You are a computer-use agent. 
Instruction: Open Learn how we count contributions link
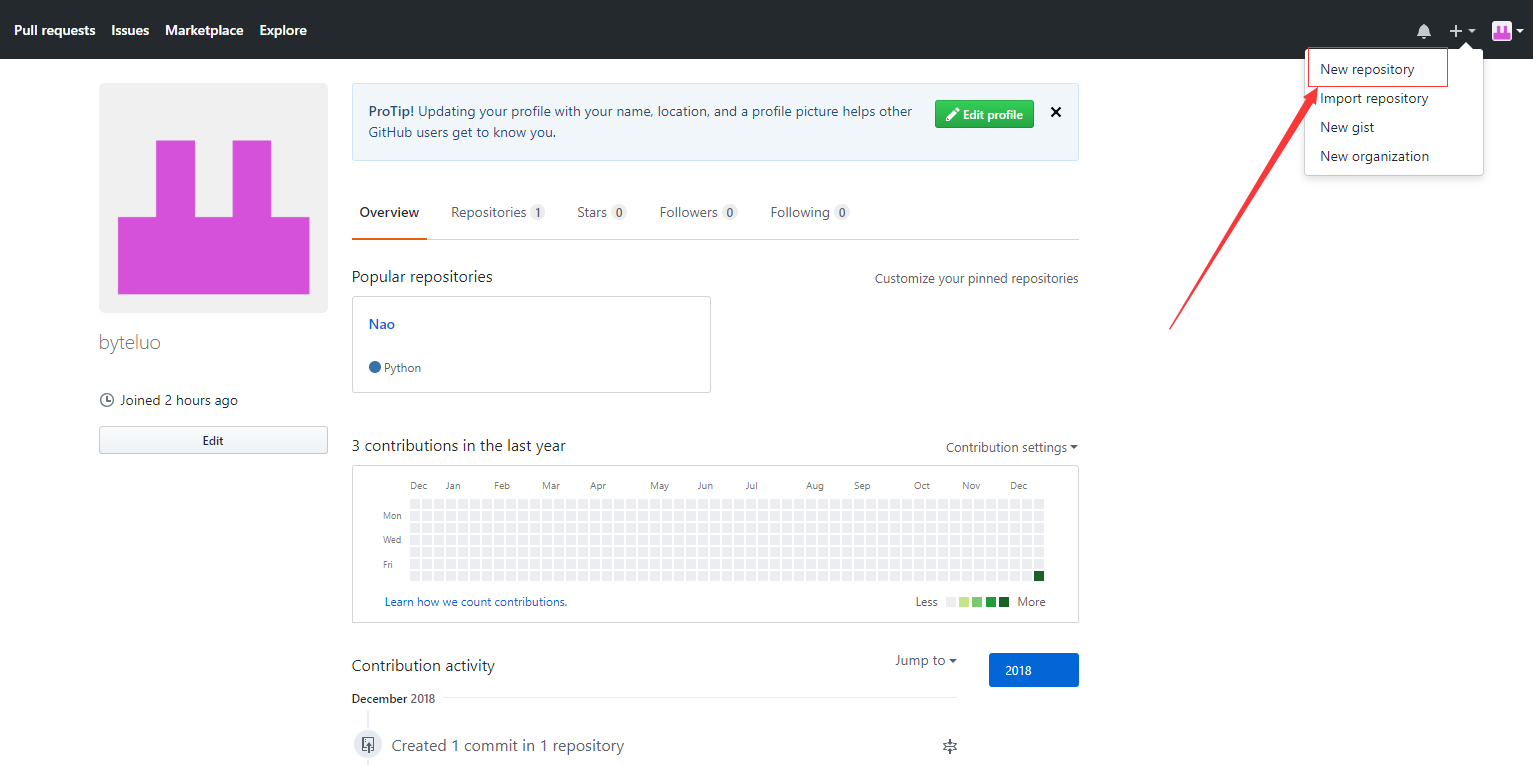point(476,602)
